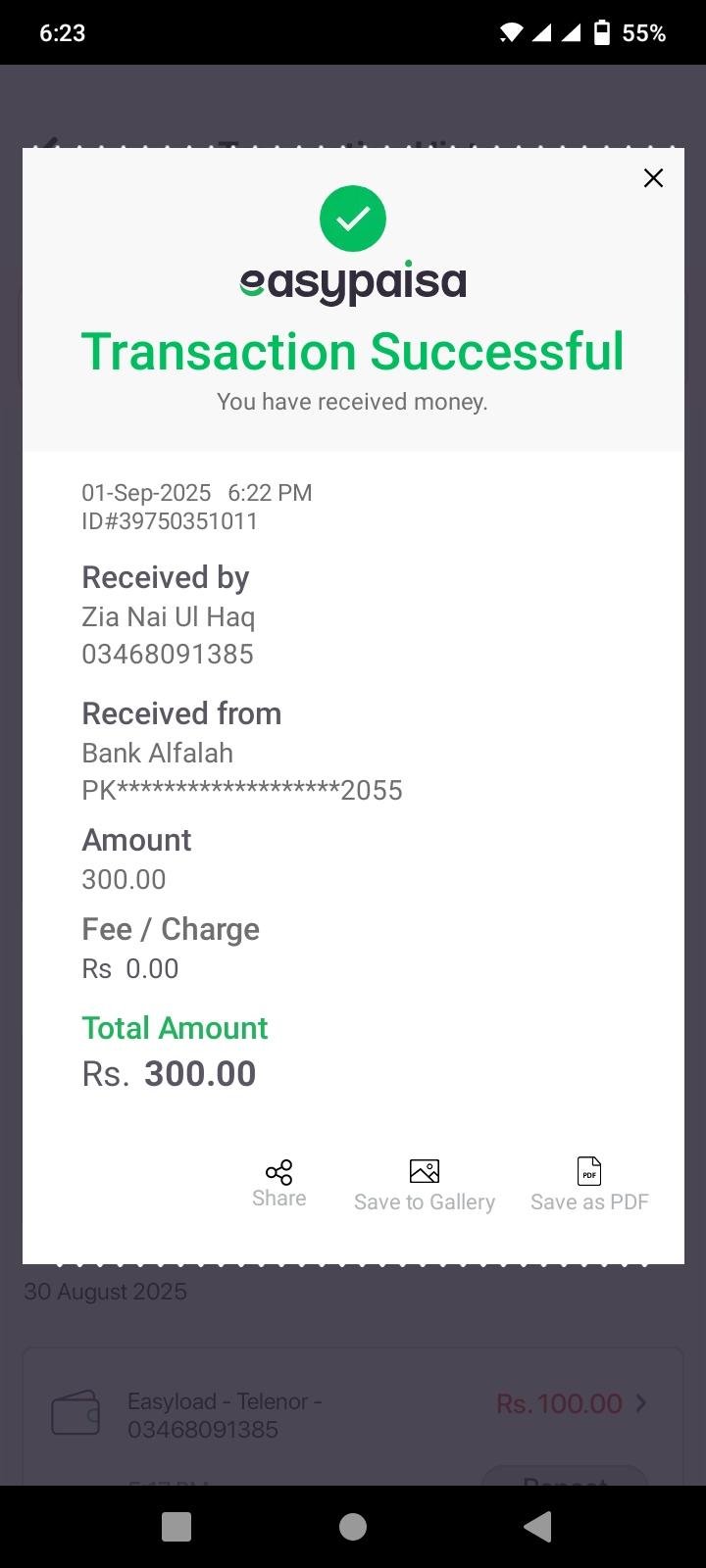
Task: Expand the Rs.100.00 Easyload transaction chevron
Action: coord(641,1403)
